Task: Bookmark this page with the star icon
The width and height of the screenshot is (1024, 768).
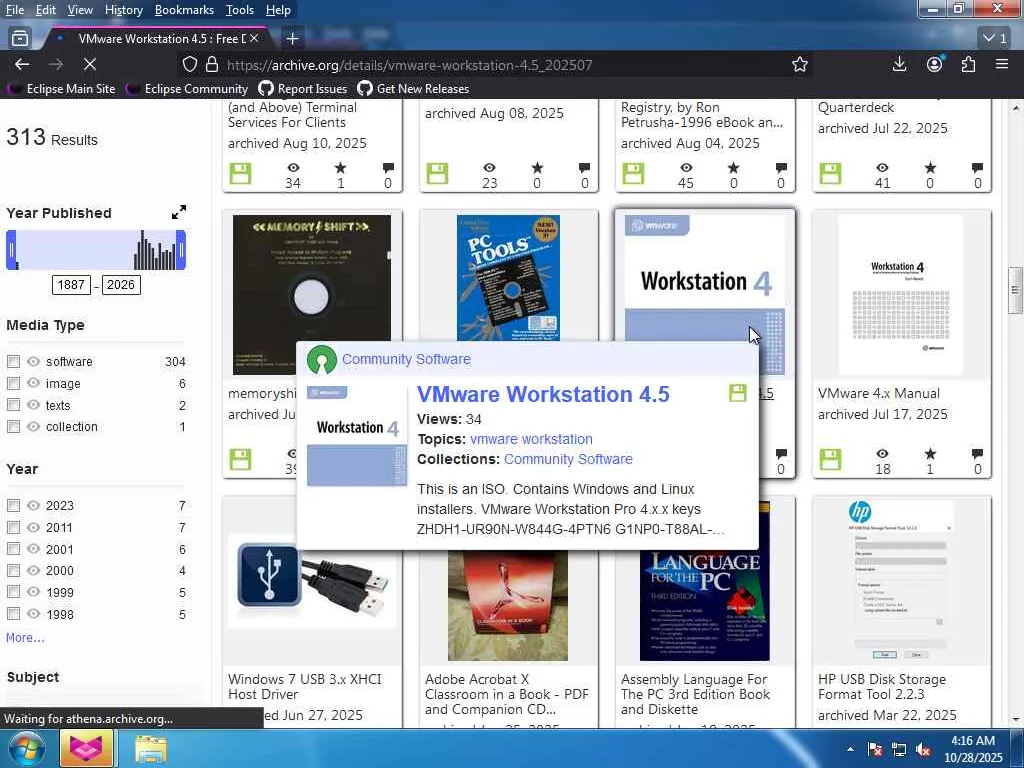Action: tap(799, 64)
